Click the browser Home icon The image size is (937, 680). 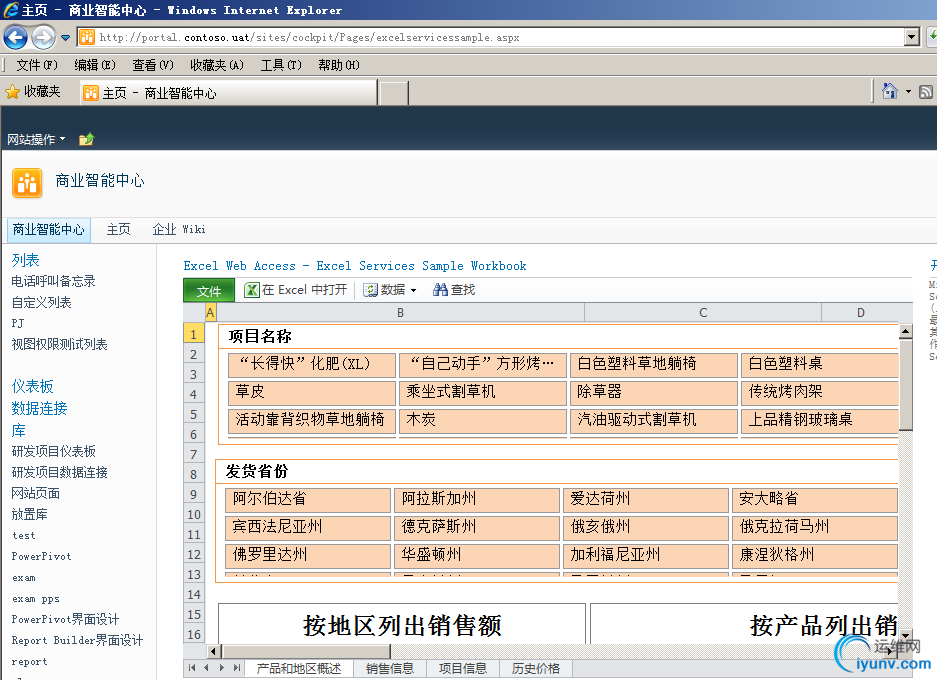890,91
